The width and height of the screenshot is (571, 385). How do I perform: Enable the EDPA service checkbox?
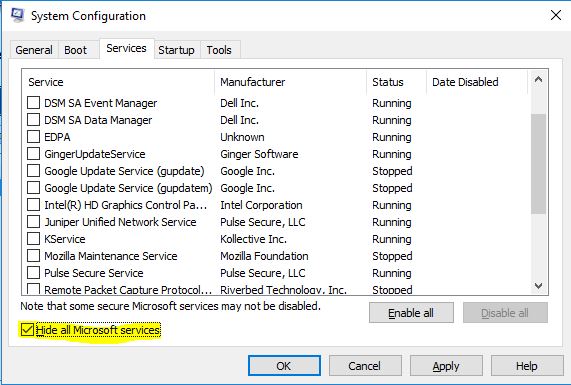click(x=34, y=137)
